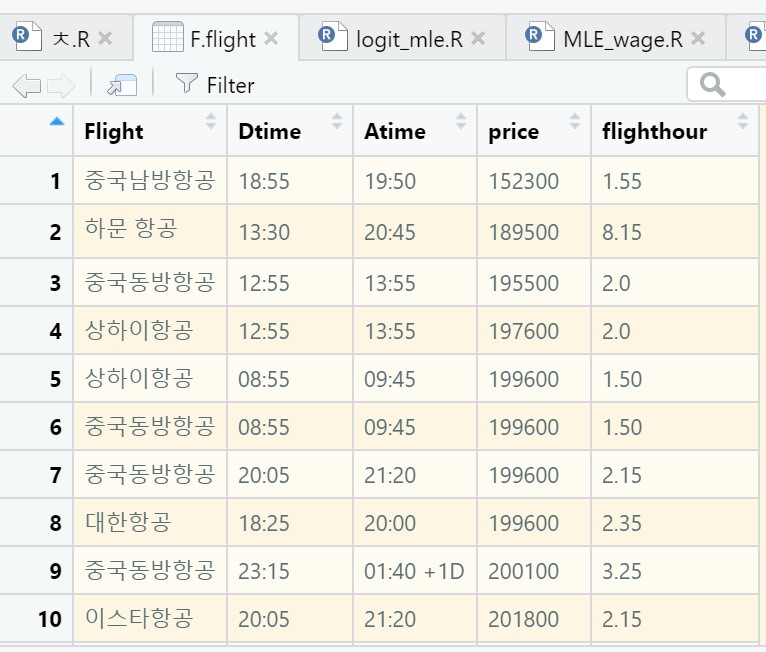Switch to the logit_mle.R tab
This screenshot has width=766, height=652.
[402, 38]
